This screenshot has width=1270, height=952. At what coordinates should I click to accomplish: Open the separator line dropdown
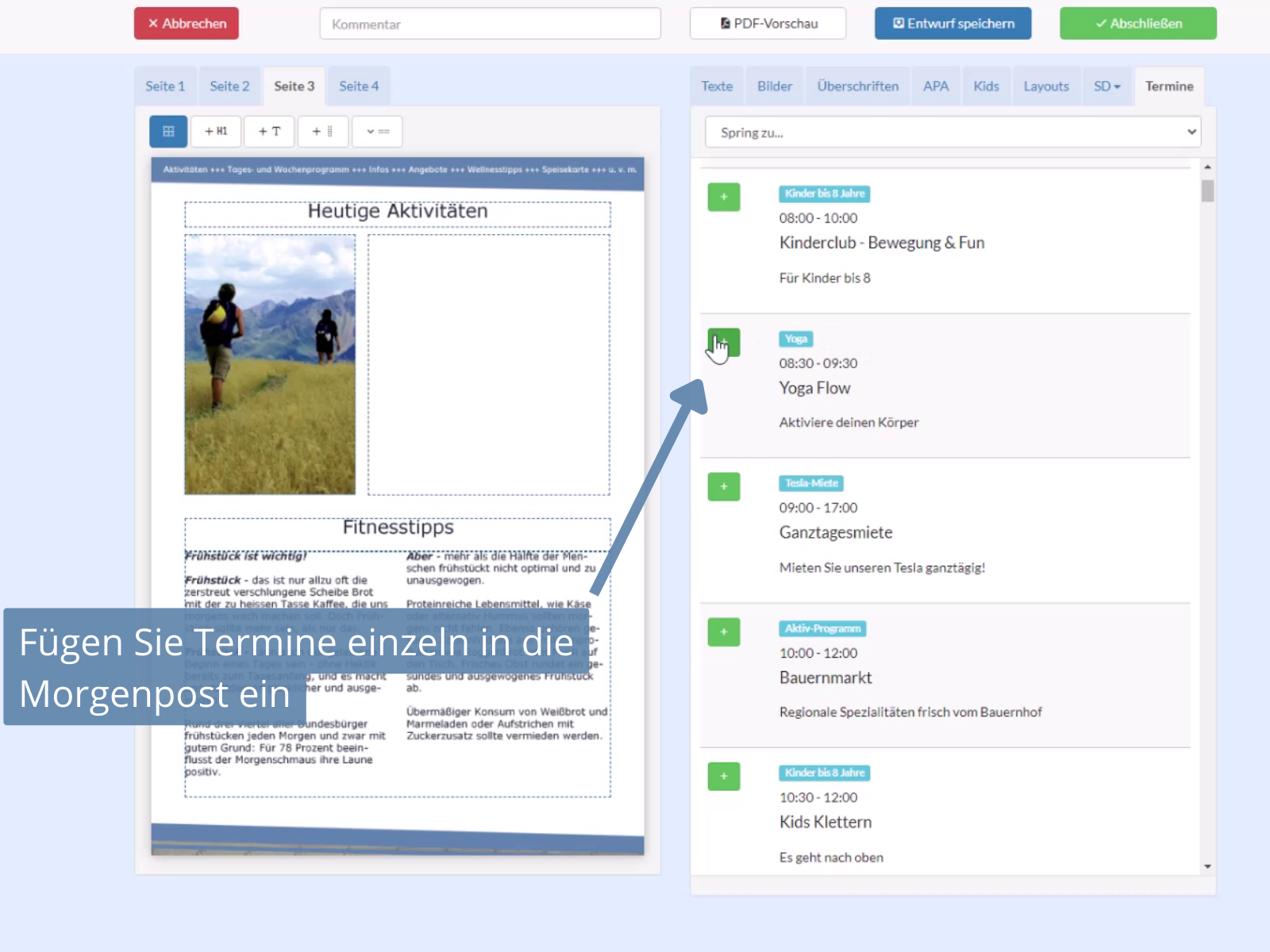pos(377,132)
